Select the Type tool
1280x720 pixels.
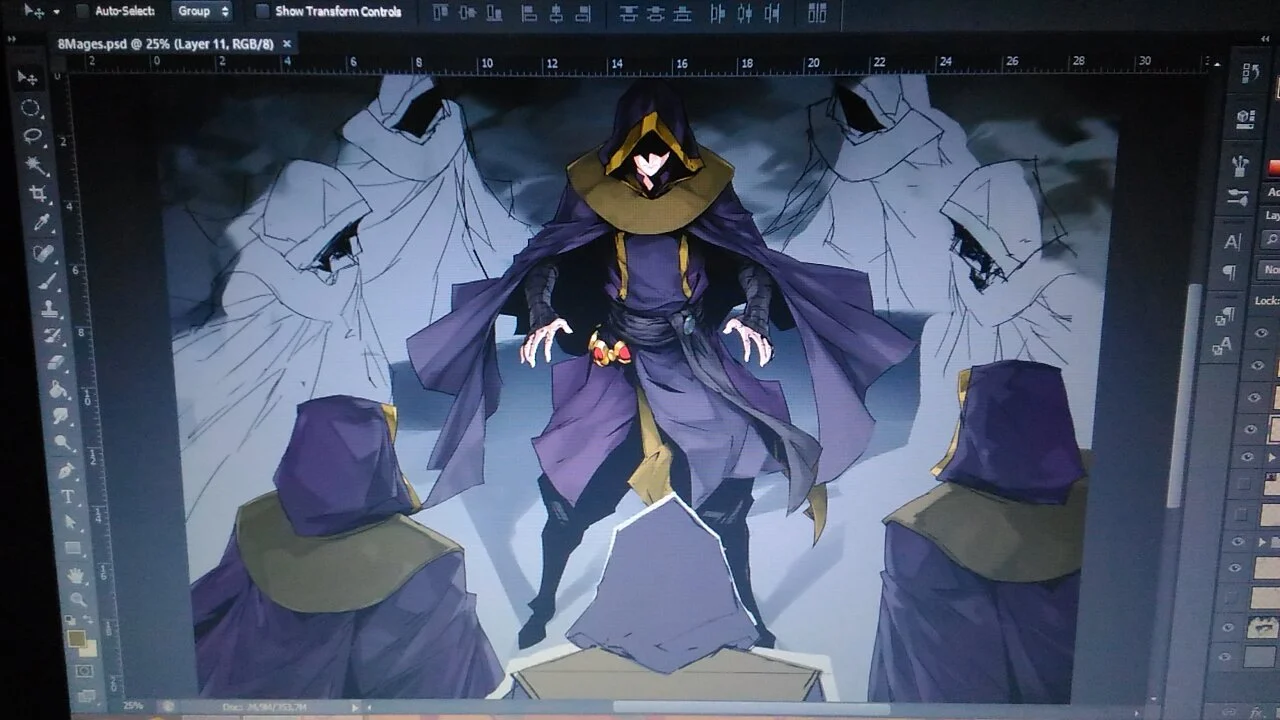(68, 496)
